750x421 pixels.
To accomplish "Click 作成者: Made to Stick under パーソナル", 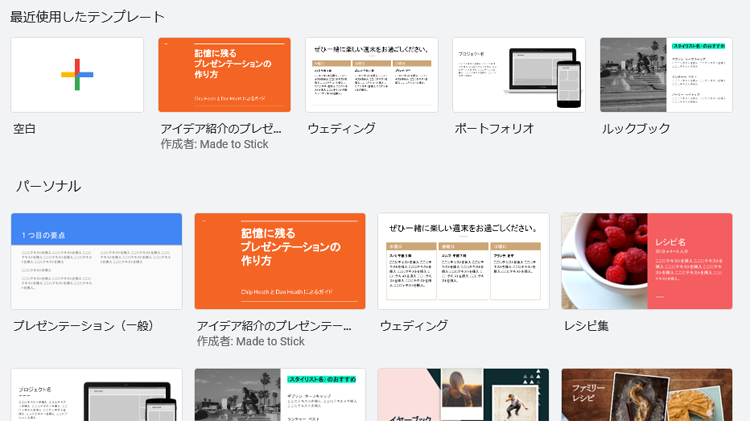I will (x=251, y=342).
